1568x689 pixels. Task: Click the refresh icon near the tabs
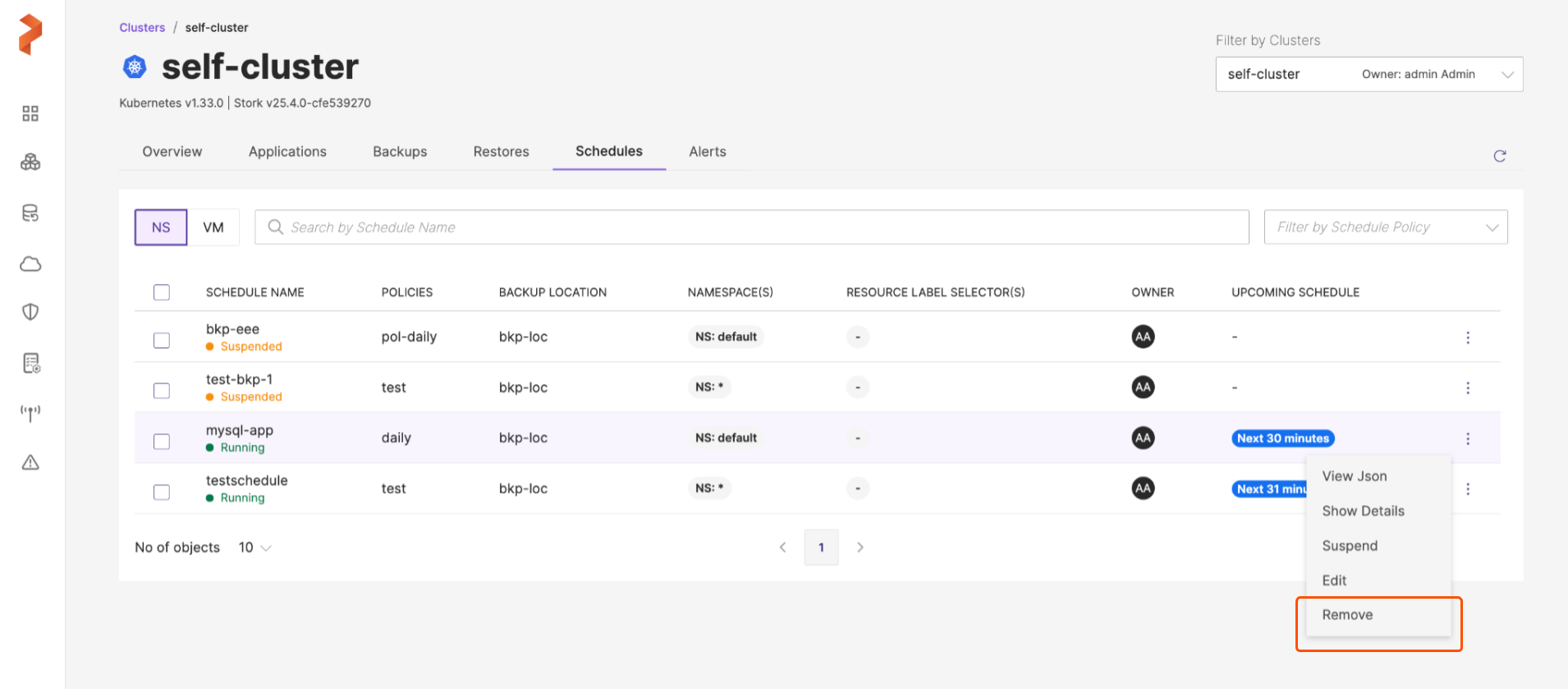(1499, 156)
